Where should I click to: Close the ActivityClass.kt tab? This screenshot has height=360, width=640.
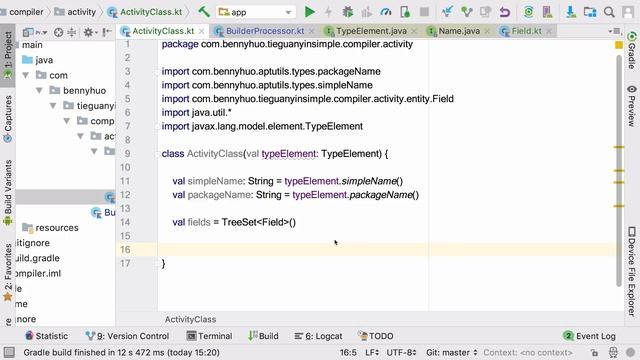point(201,31)
